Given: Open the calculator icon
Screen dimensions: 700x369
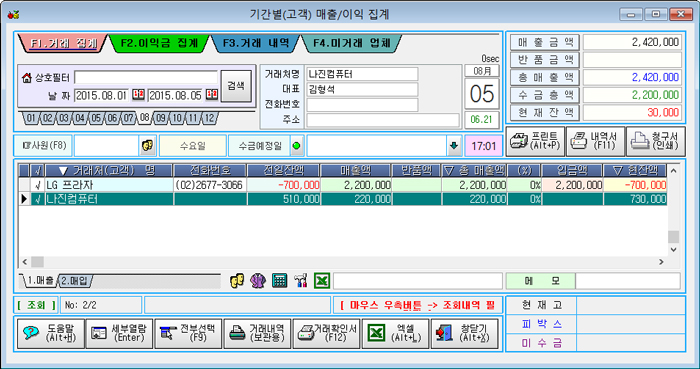Looking at the screenshot, I should (279, 281).
